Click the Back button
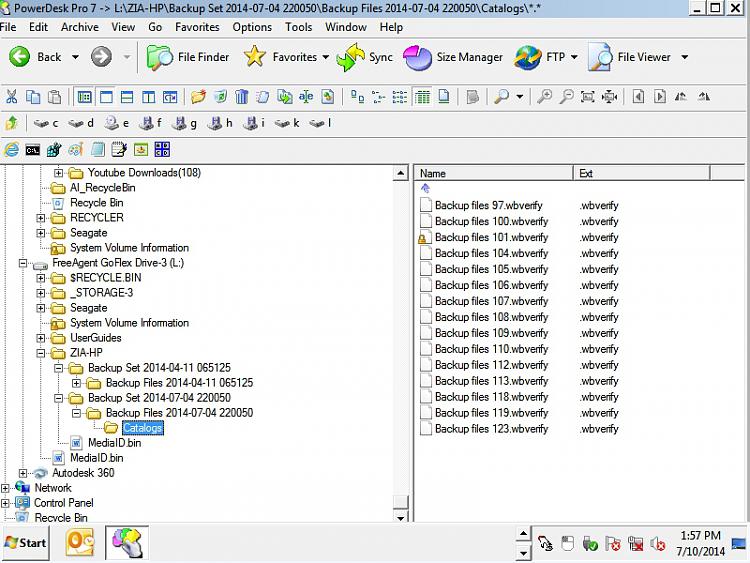 click(35, 57)
